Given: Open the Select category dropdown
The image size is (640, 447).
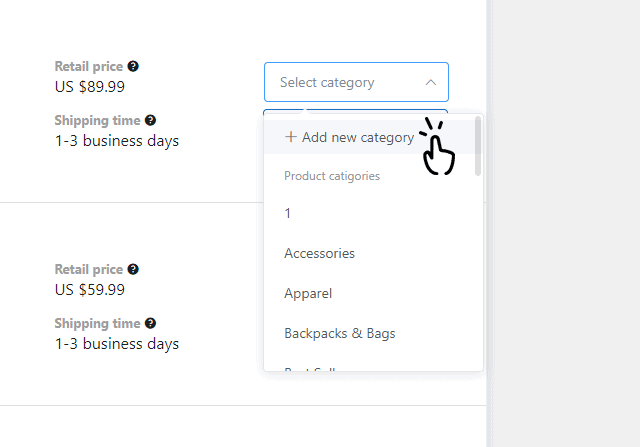Looking at the screenshot, I should 356,82.
